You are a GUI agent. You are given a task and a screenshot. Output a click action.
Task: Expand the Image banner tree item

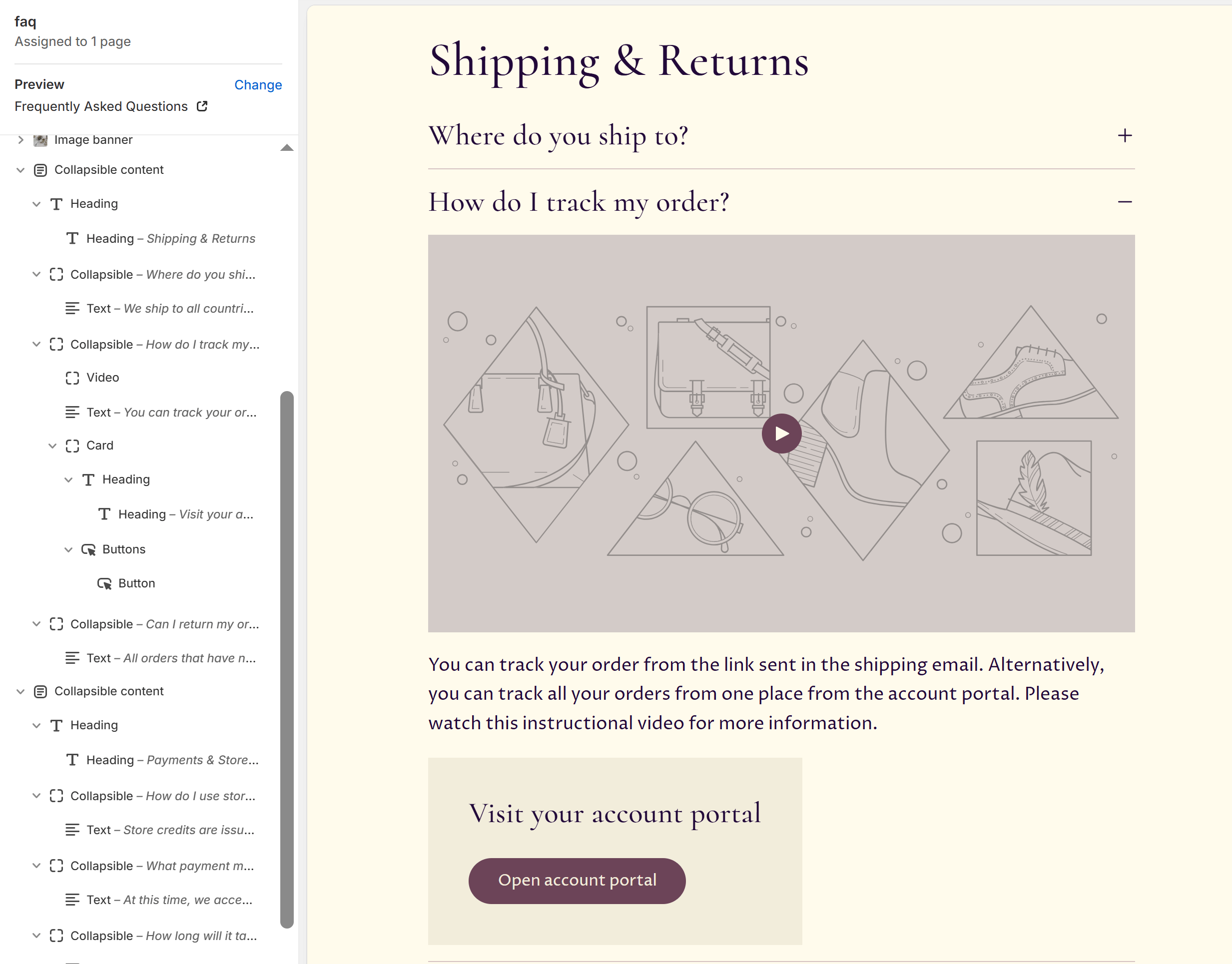(x=20, y=139)
